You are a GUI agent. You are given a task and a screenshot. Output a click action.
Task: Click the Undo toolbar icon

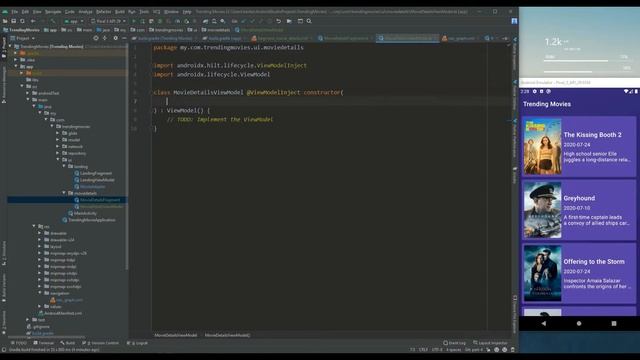[x=278, y=21]
